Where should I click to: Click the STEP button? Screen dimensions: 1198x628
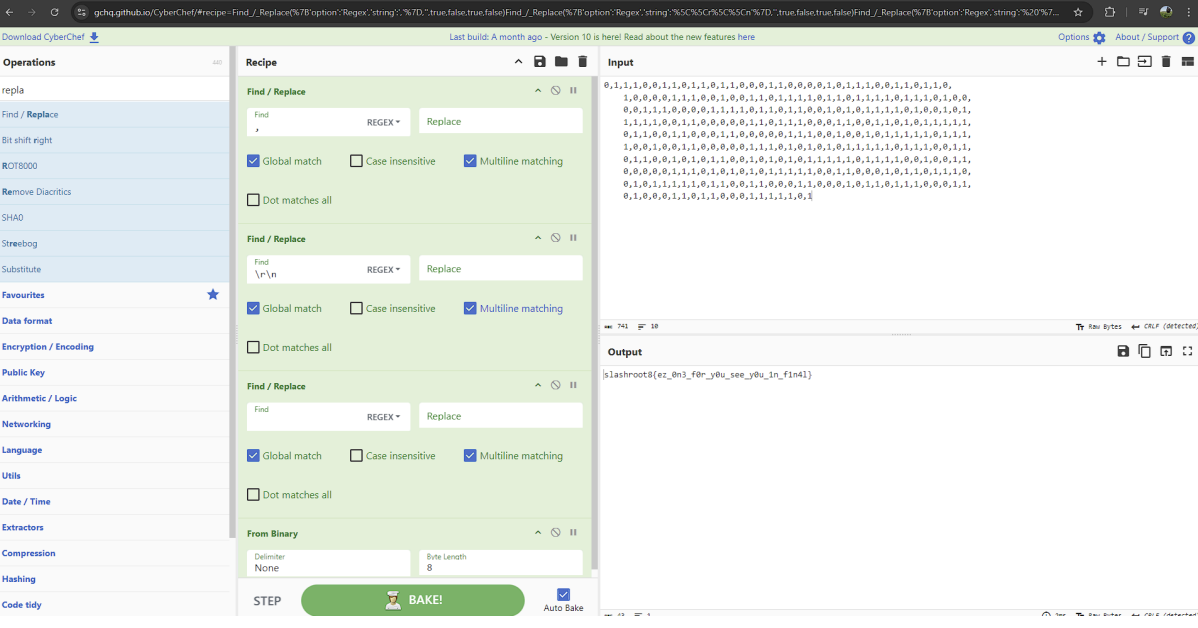point(267,600)
